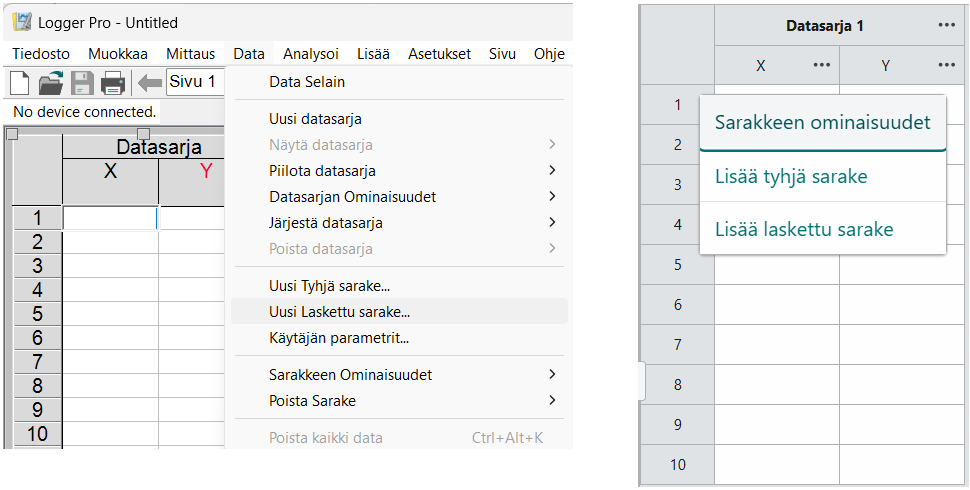Open the Sivu 1 page selector
The height and width of the screenshot is (490, 970).
pyautogui.click(x=194, y=82)
